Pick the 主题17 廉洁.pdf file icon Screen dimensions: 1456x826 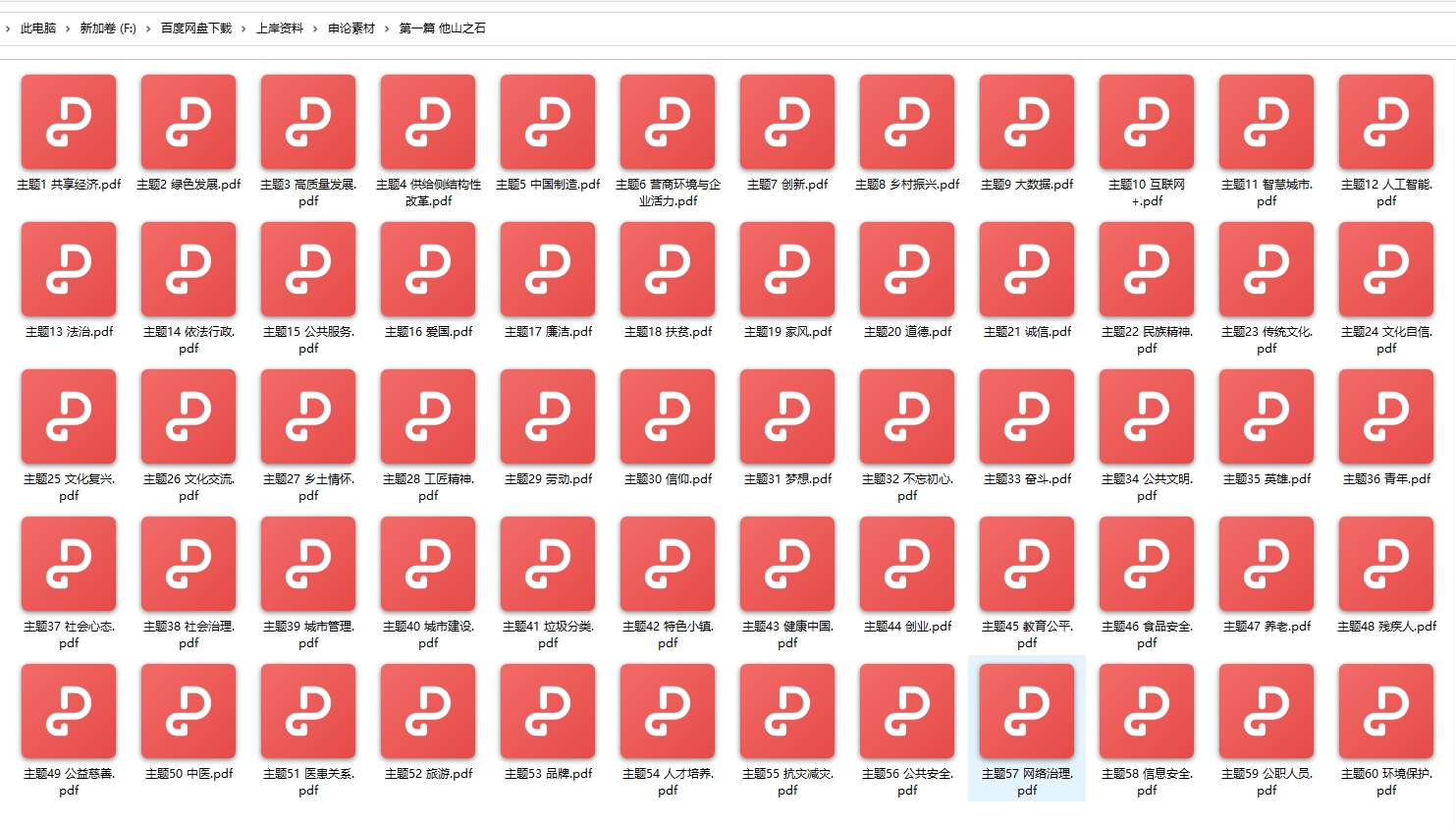pos(548,270)
